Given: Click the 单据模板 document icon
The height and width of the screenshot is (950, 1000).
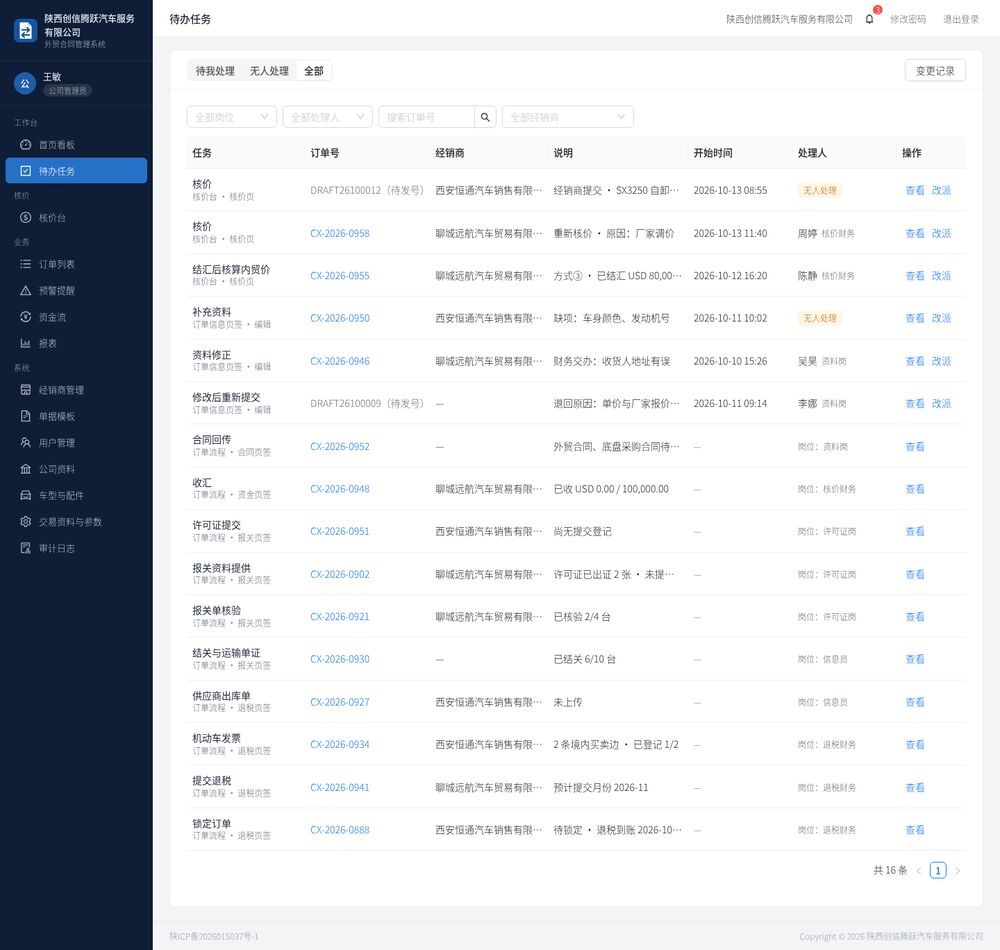Looking at the screenshot, I should coord(26,416).
